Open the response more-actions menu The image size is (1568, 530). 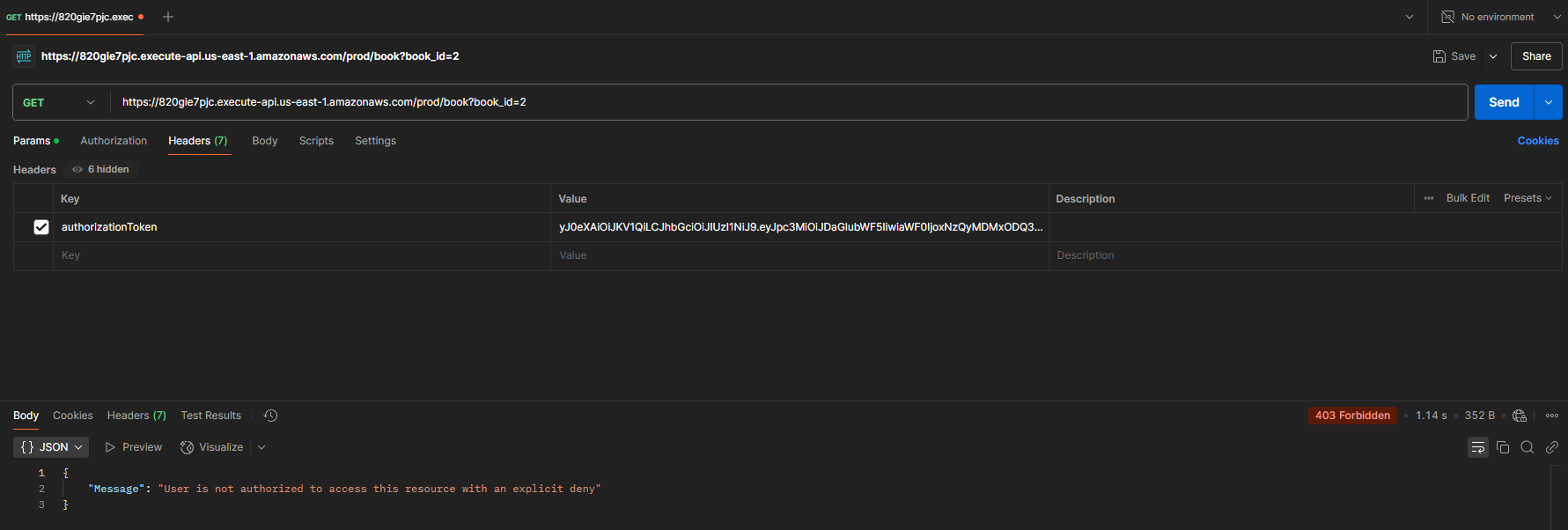coord(1552,416)
